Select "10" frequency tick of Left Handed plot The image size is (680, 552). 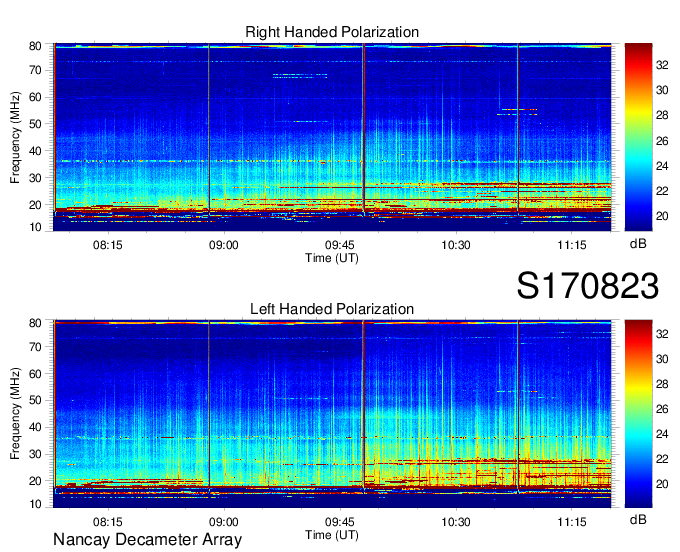pyautogui.click(x=35, y=504)
